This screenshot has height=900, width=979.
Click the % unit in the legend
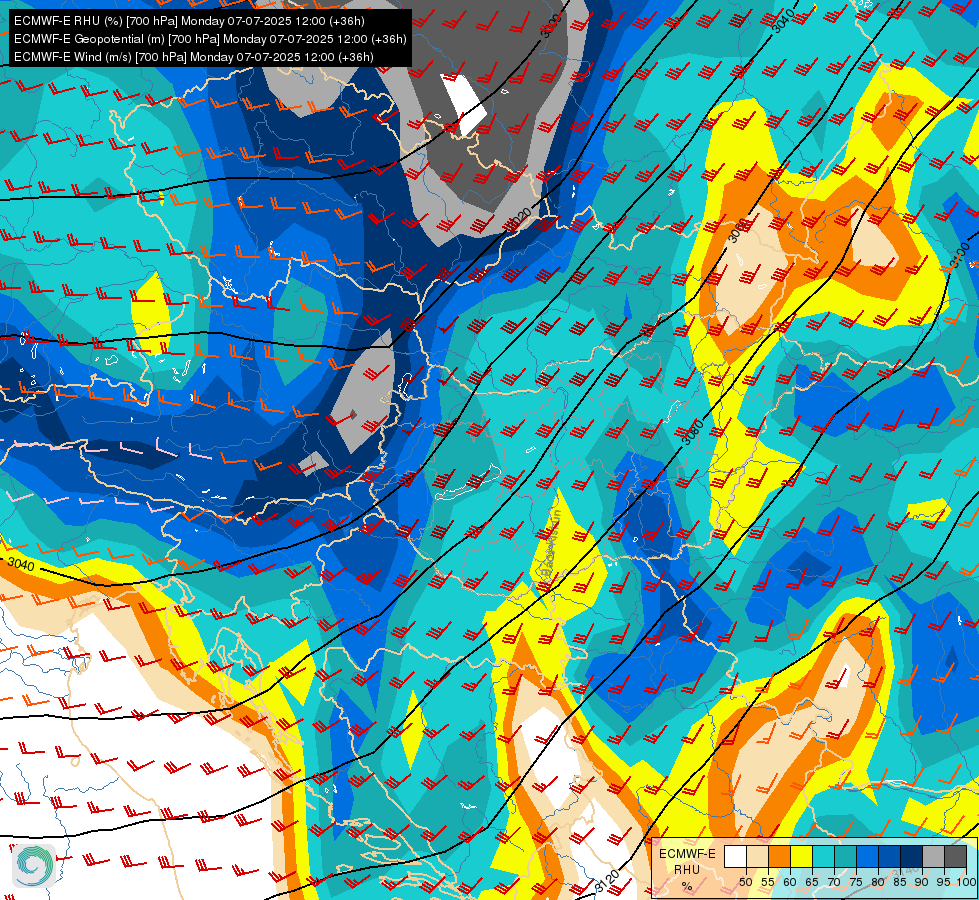click(x=687, y=886)
